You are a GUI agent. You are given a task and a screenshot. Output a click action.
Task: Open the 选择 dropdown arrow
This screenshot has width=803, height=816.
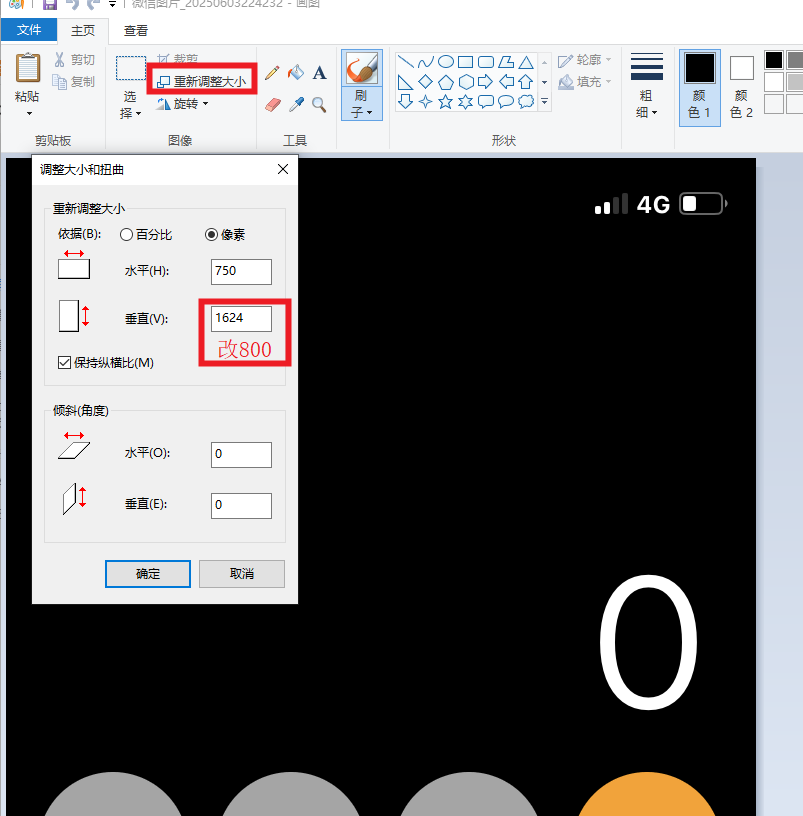[x=138, y=113]
